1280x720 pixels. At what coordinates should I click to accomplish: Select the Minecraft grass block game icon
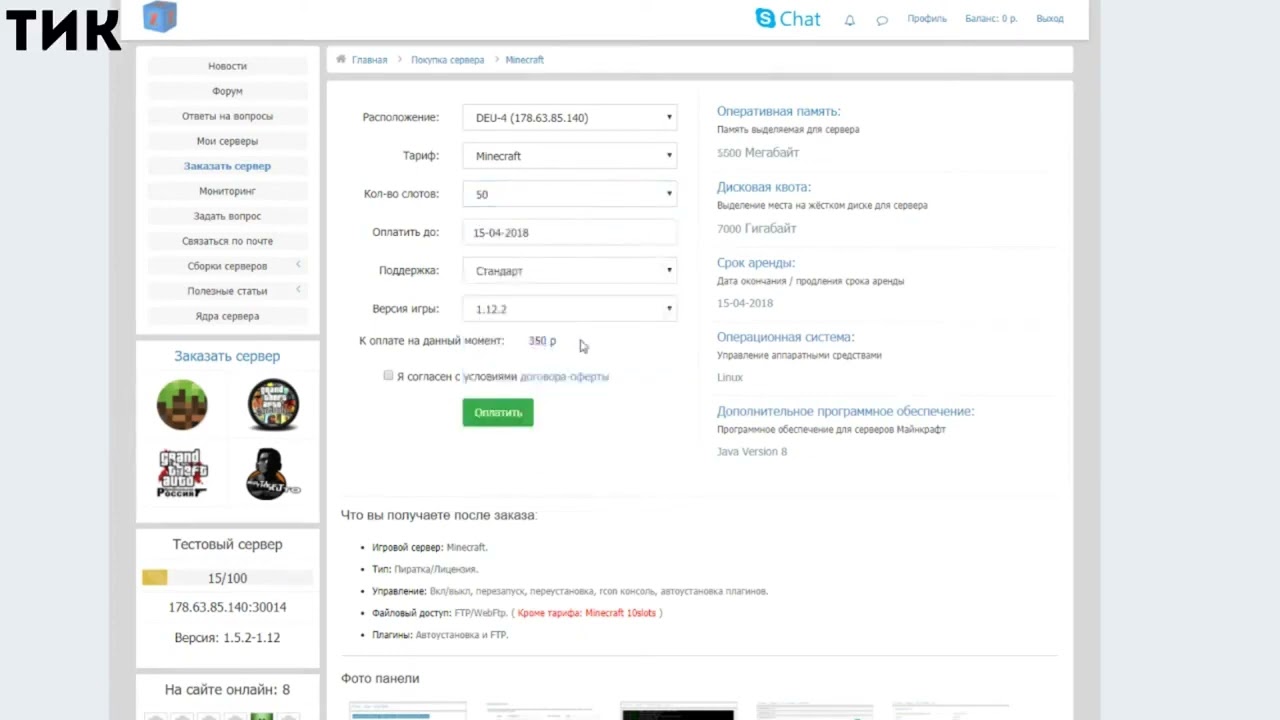click(182, 404)
